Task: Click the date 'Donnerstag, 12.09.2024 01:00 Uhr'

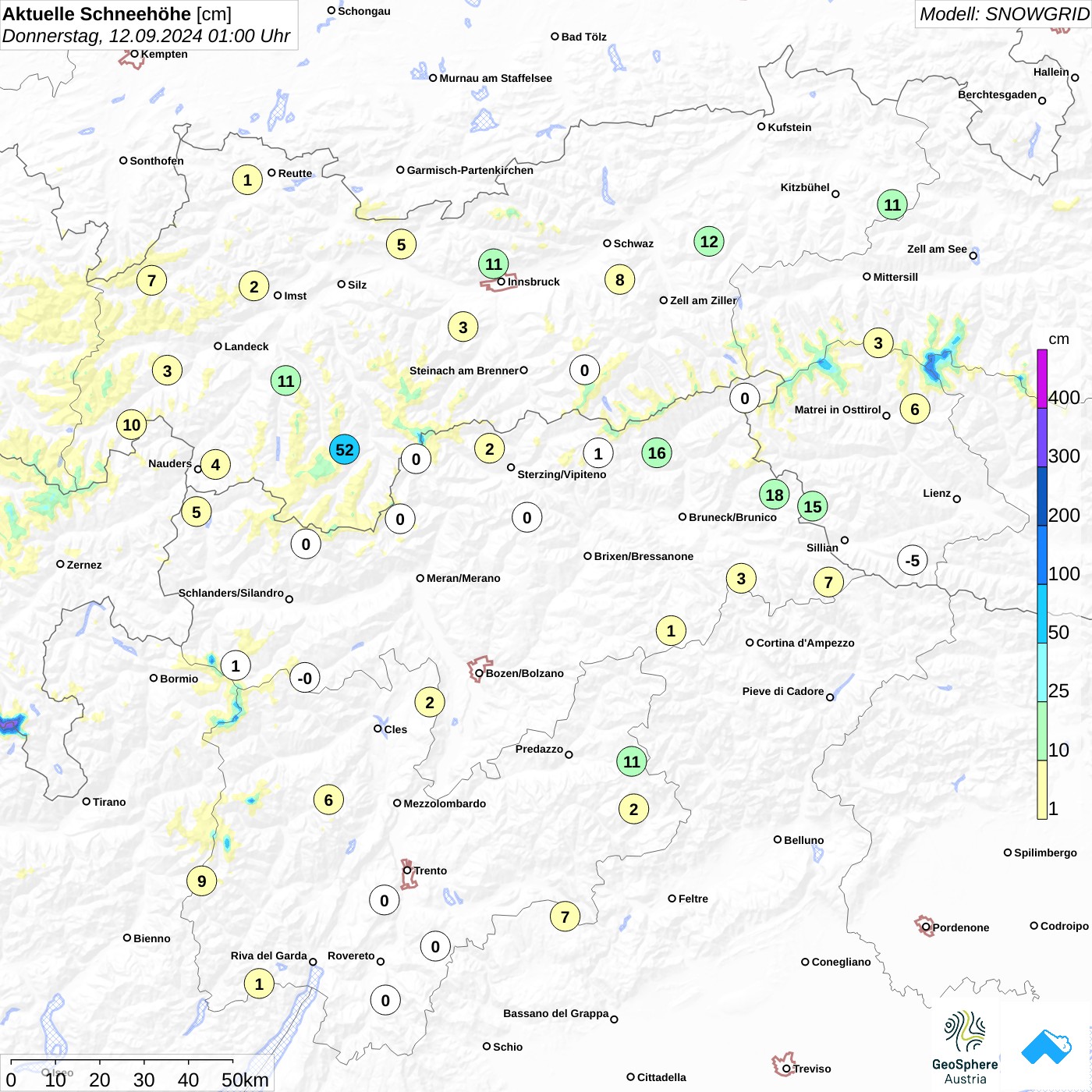Action: 146,36
